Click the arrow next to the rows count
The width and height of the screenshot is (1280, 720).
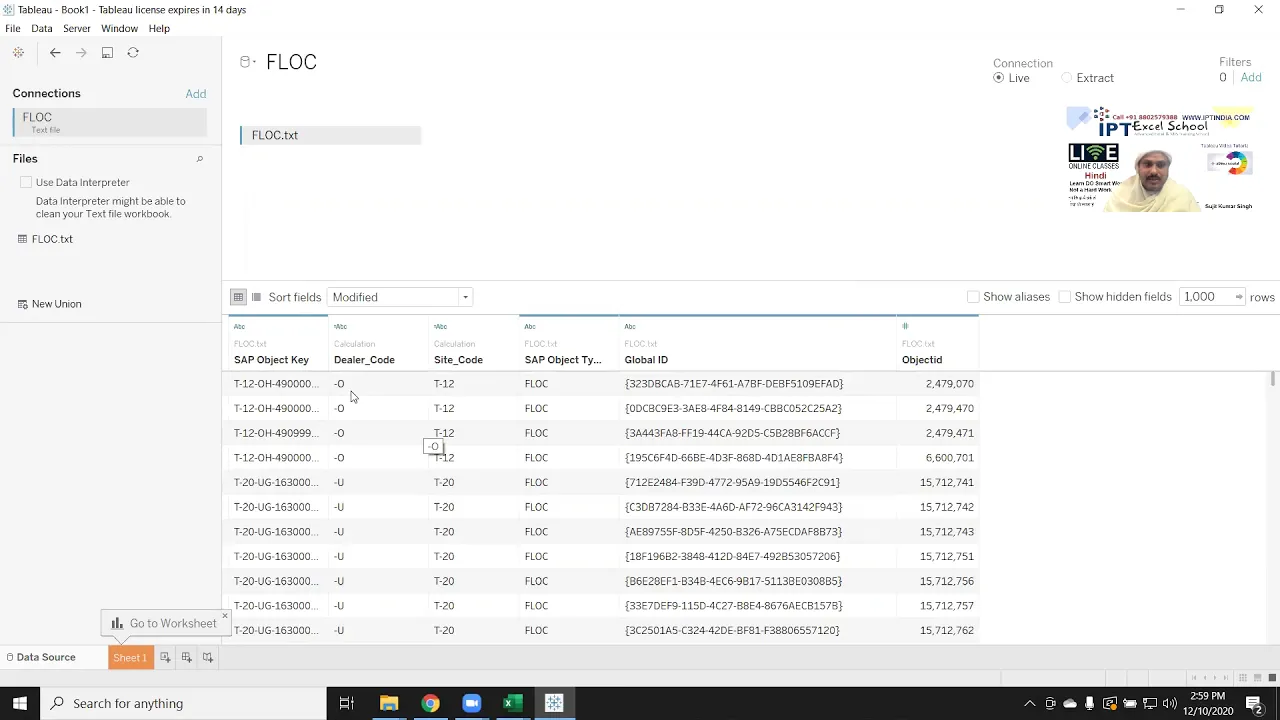(1238, 297)
